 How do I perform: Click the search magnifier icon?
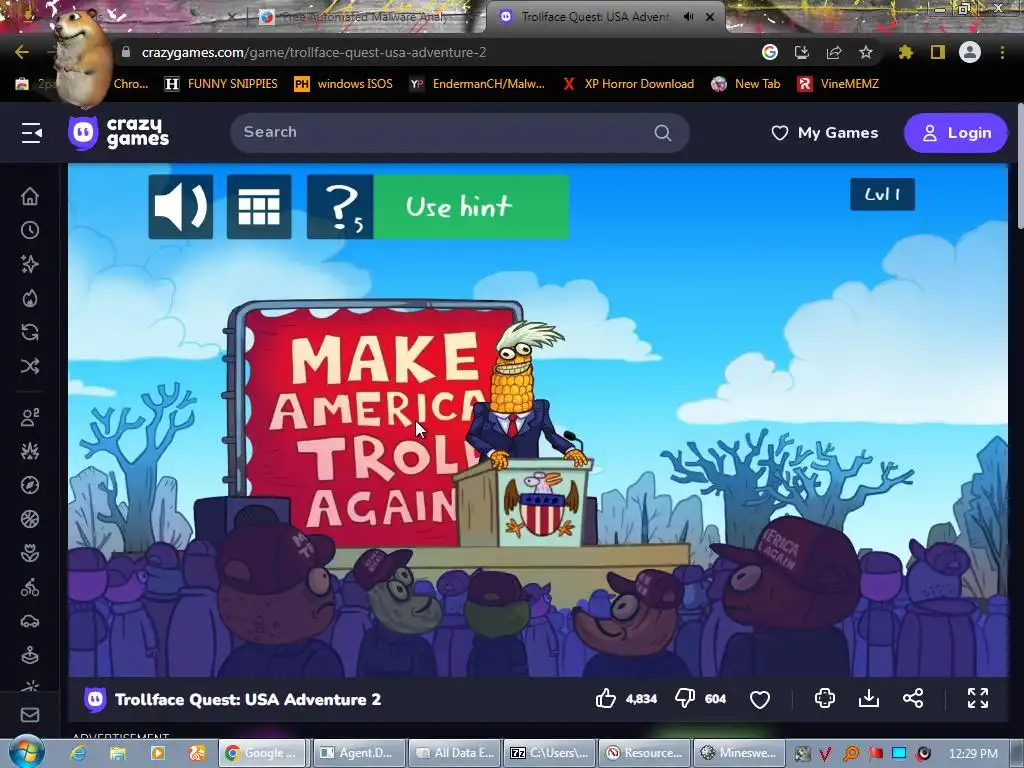(x=663, y=133)
